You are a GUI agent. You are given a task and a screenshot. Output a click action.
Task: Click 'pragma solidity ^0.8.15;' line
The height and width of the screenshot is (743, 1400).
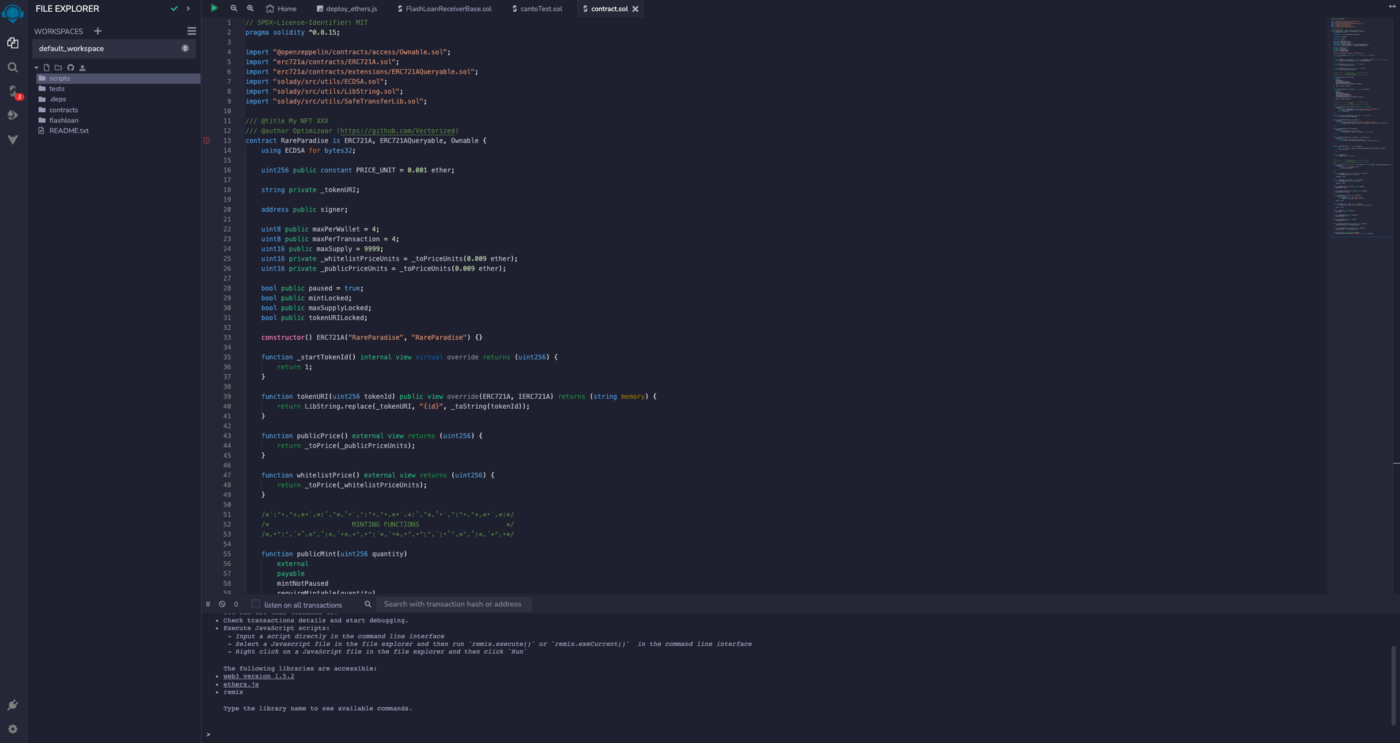coord(292,32)
